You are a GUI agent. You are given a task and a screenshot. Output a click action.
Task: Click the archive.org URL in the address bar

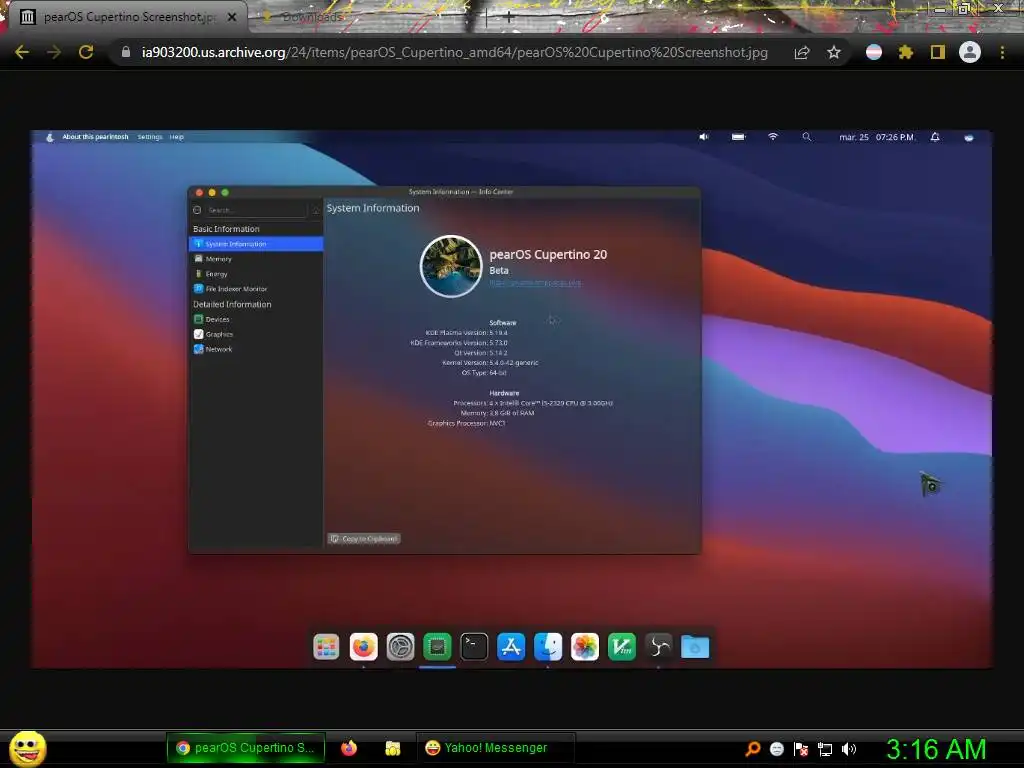(x=455, y=52)
